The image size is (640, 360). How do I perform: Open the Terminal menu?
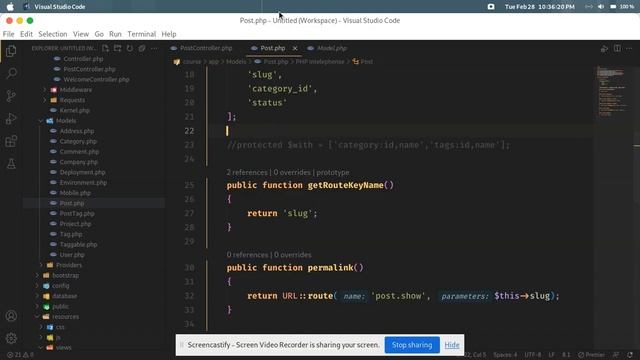click(x=141, y=34)
